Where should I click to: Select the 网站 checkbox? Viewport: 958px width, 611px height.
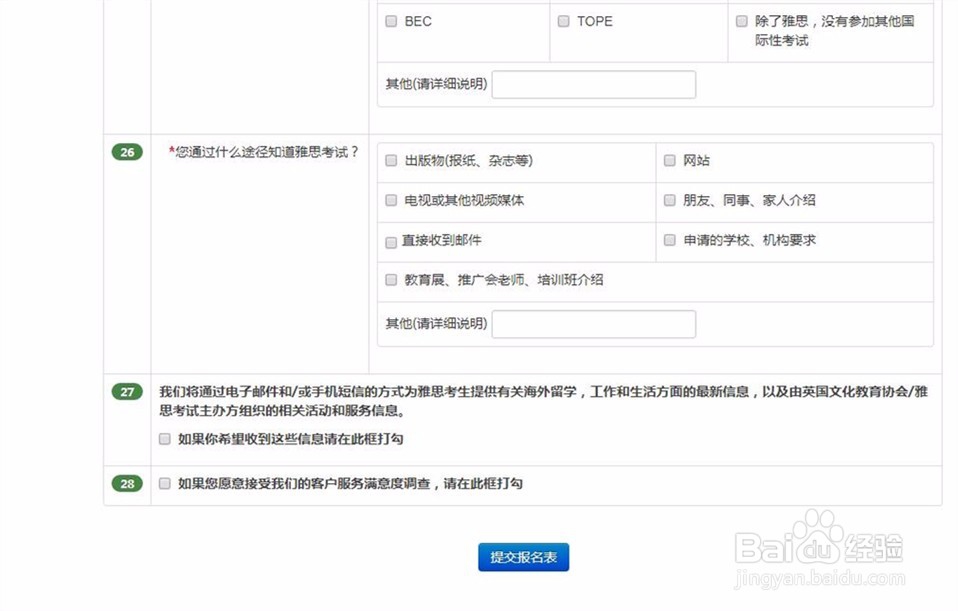tap(670, 161)
